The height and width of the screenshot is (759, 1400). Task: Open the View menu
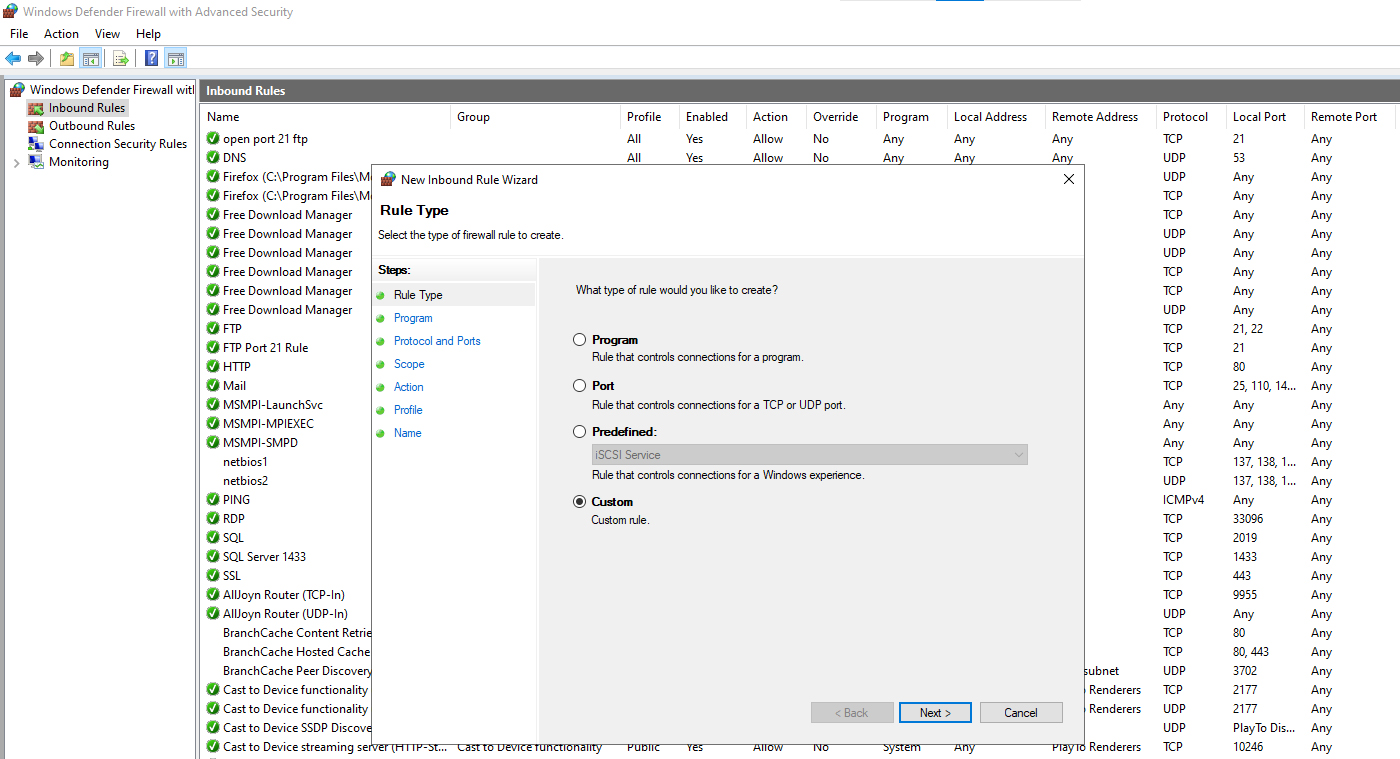[x=107, y=34]
